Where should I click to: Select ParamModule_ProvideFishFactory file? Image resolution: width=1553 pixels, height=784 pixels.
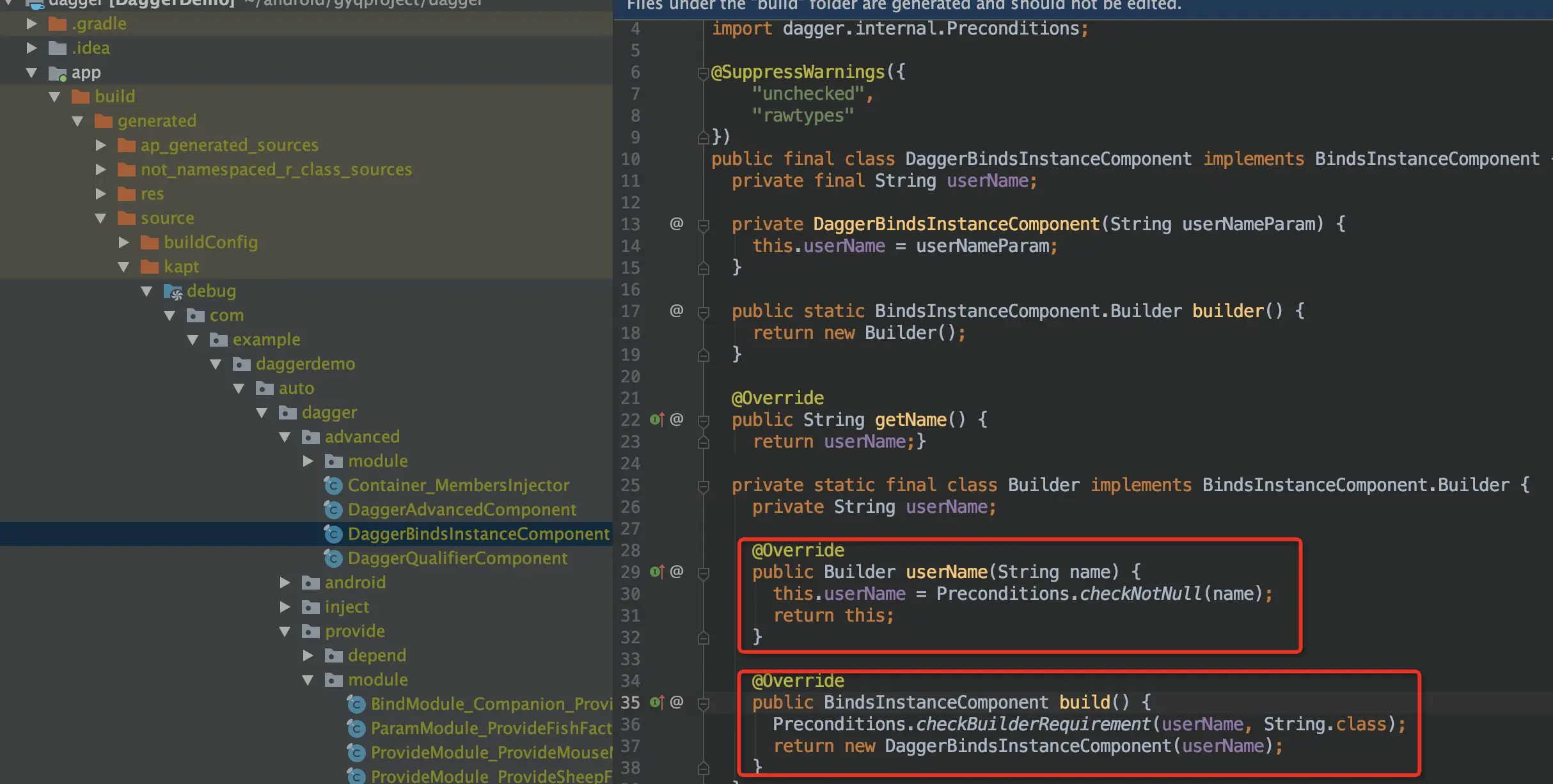pos(491,728)
